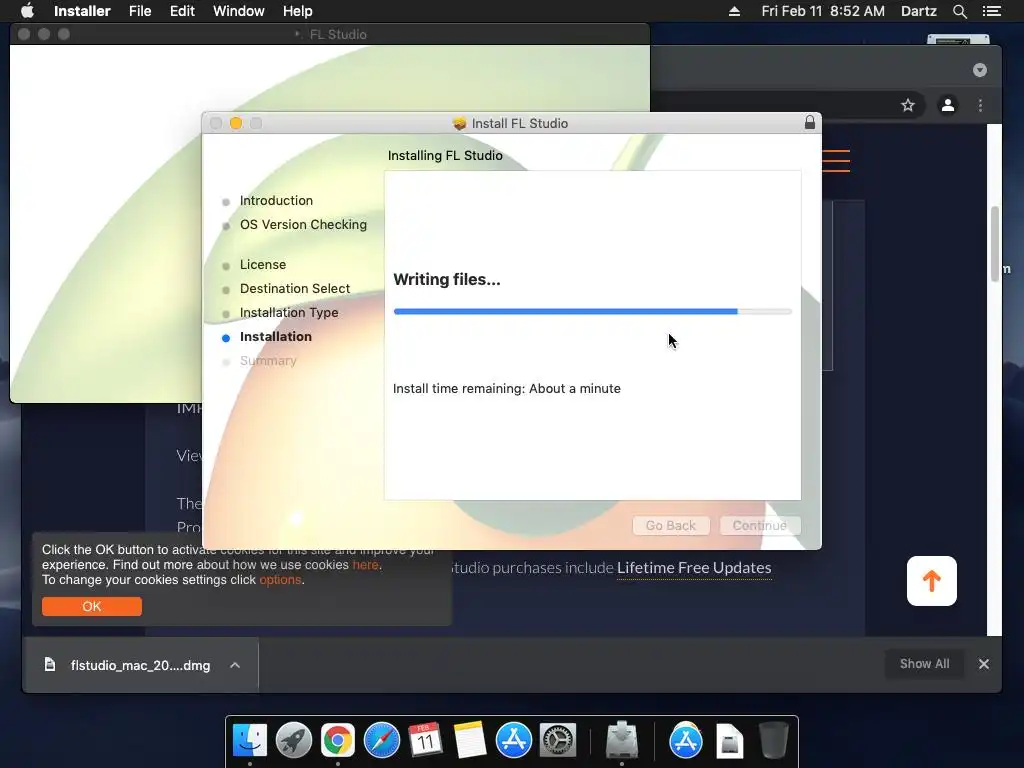The image size is (1024, 768).
Task: Open the Trash in the Dock
Action: 773,741
